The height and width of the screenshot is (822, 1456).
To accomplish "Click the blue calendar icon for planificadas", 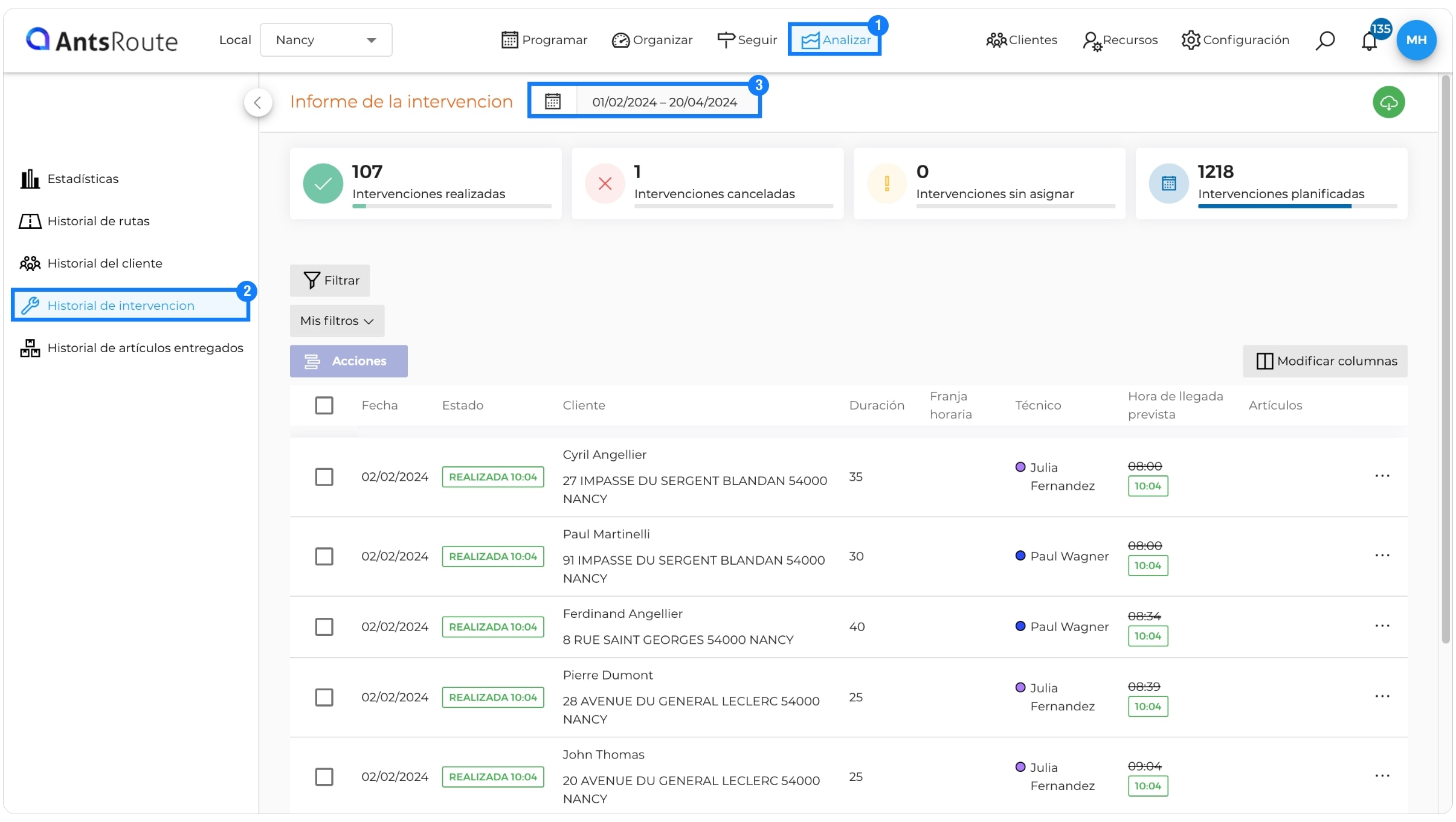I will [x=1168, y=184].
